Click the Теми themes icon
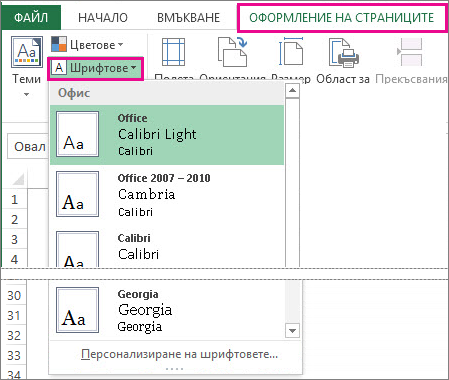 [27, 52]
